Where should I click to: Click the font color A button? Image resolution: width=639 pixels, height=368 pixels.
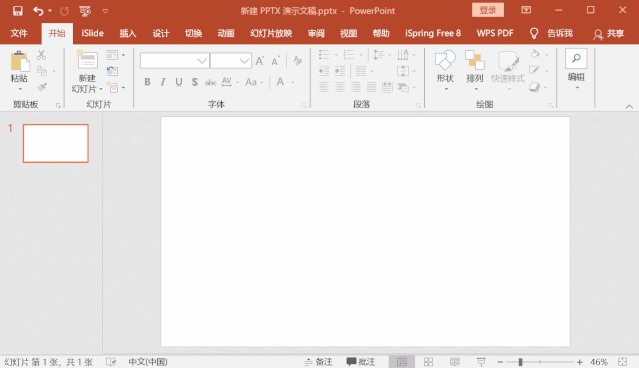point(280,82)
